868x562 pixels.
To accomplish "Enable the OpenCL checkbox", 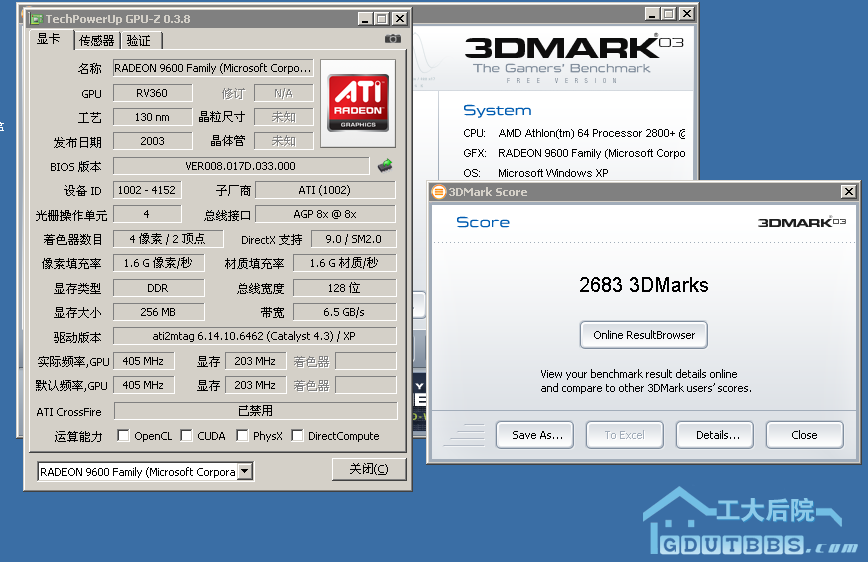I will [123, 436].
